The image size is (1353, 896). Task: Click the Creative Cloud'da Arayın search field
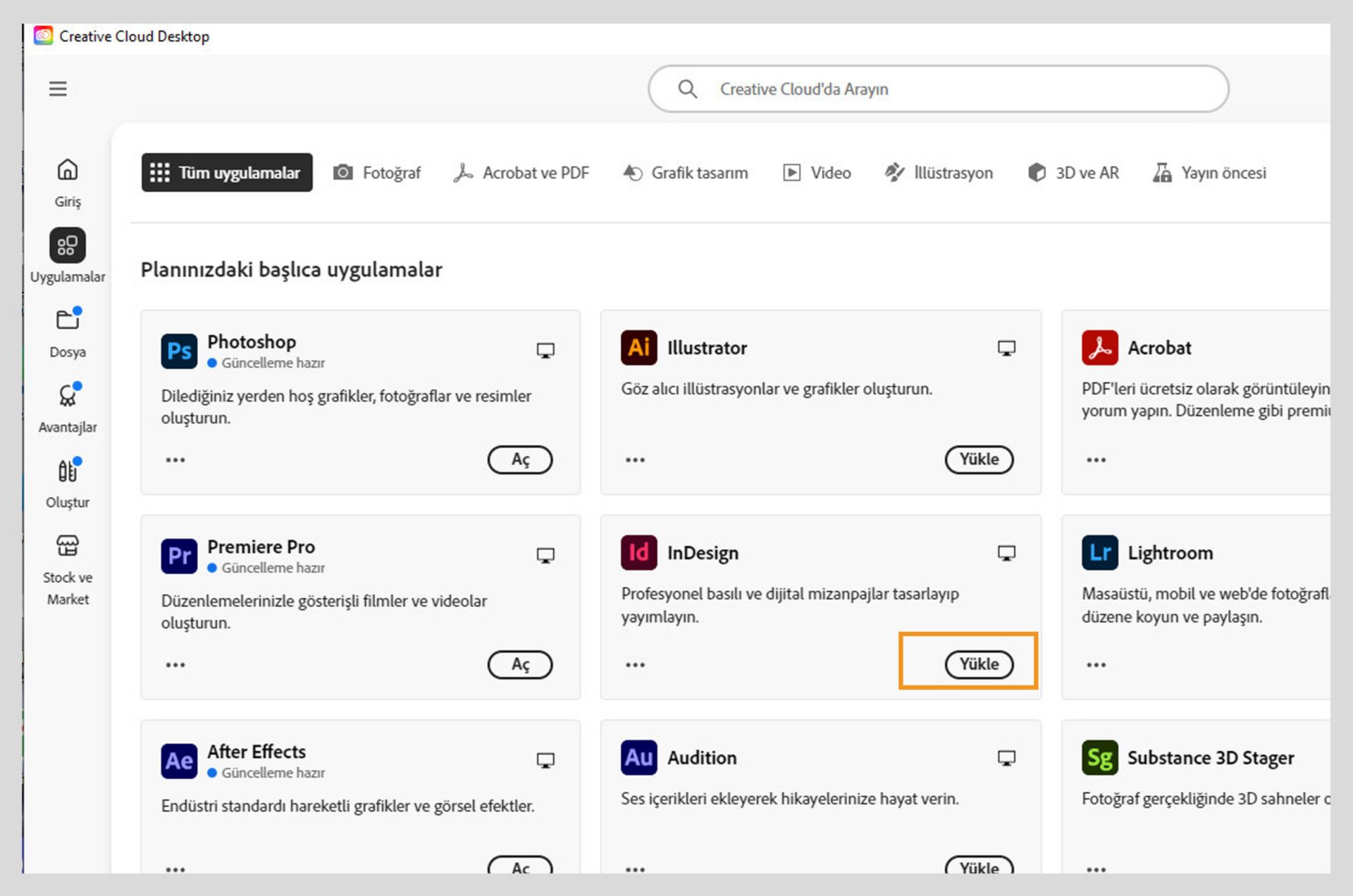point(937,89)
